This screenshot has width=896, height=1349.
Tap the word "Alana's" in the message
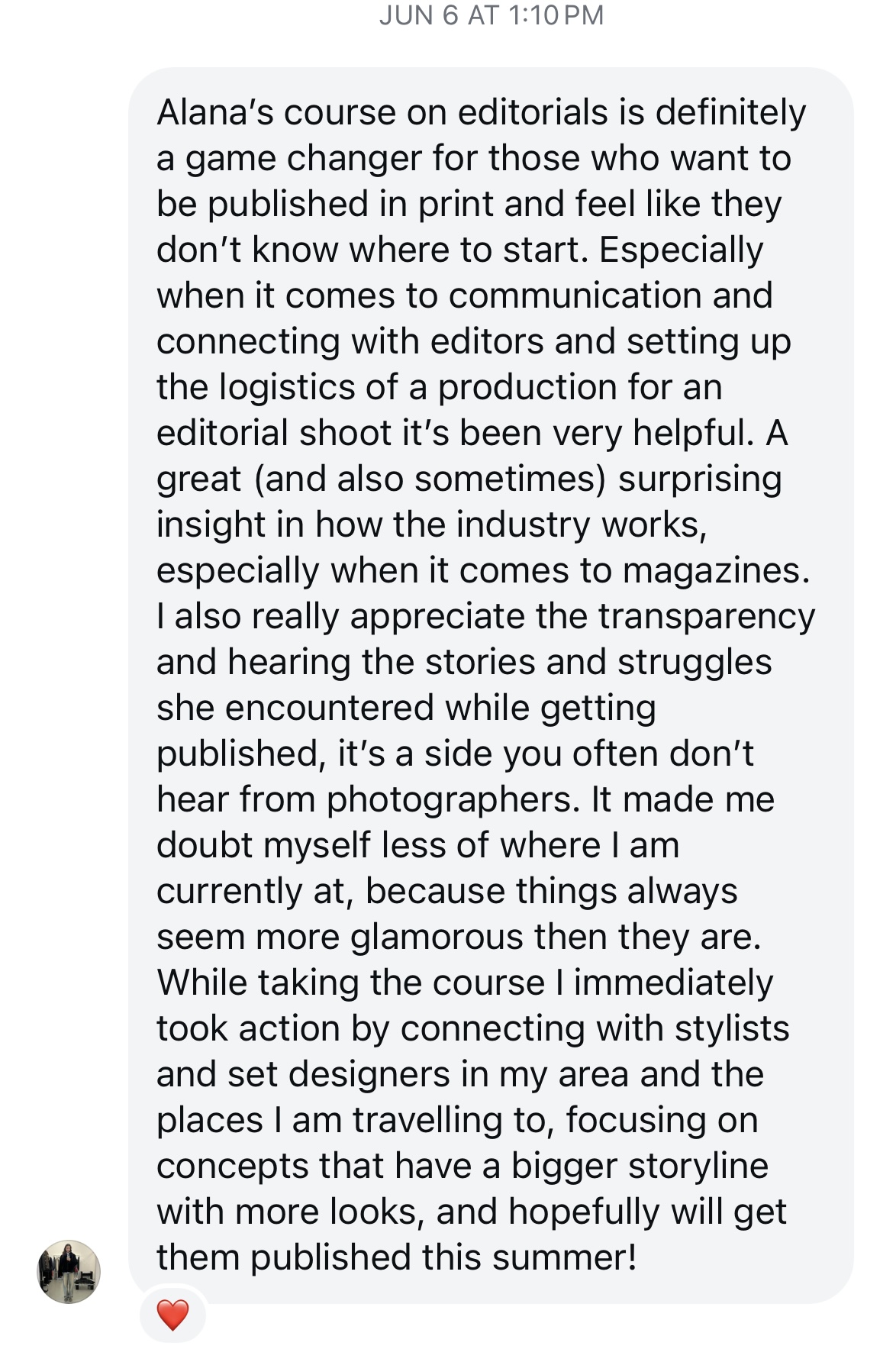coord(214,113)
